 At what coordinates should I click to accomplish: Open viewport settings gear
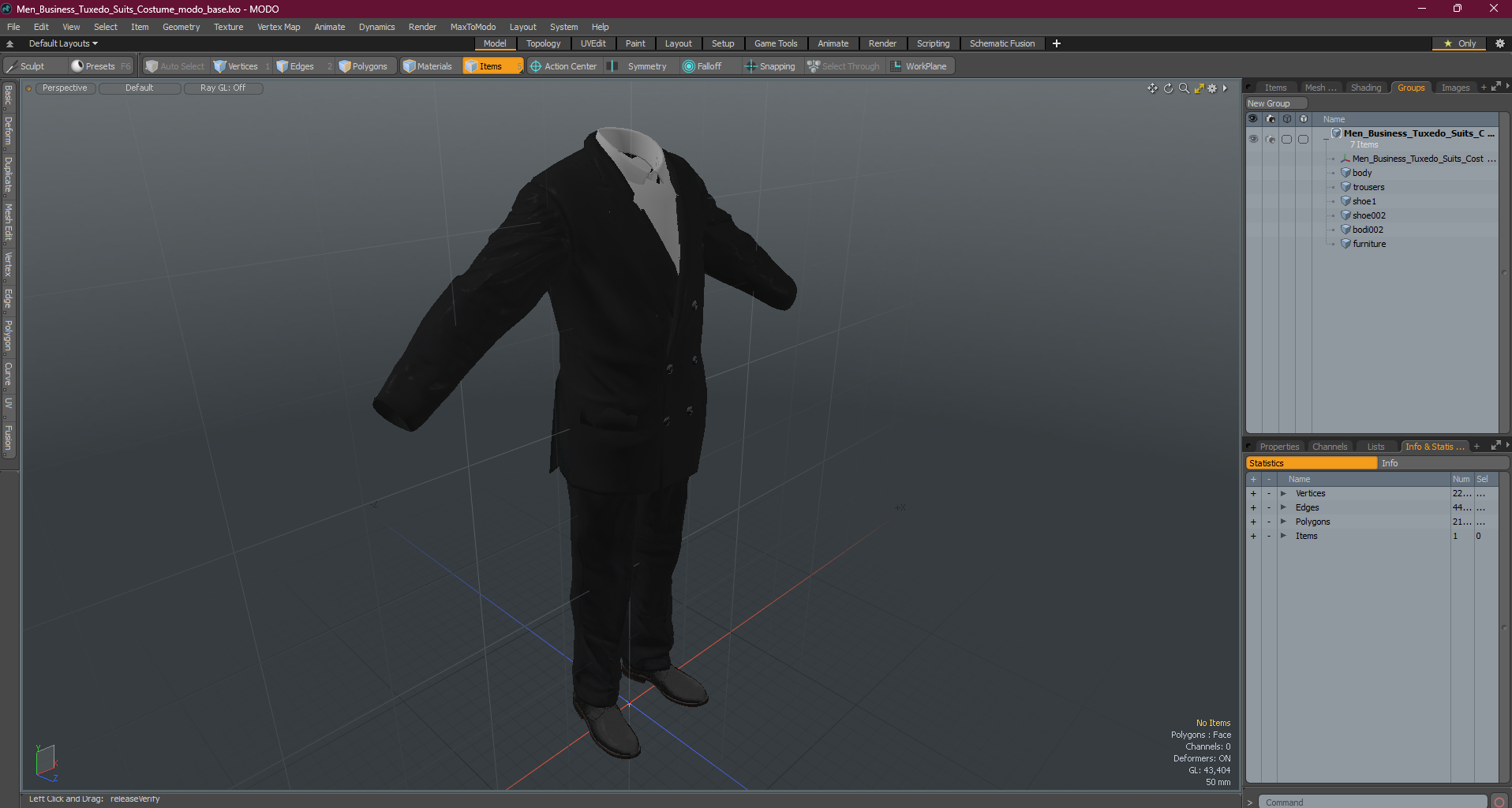1213,88
